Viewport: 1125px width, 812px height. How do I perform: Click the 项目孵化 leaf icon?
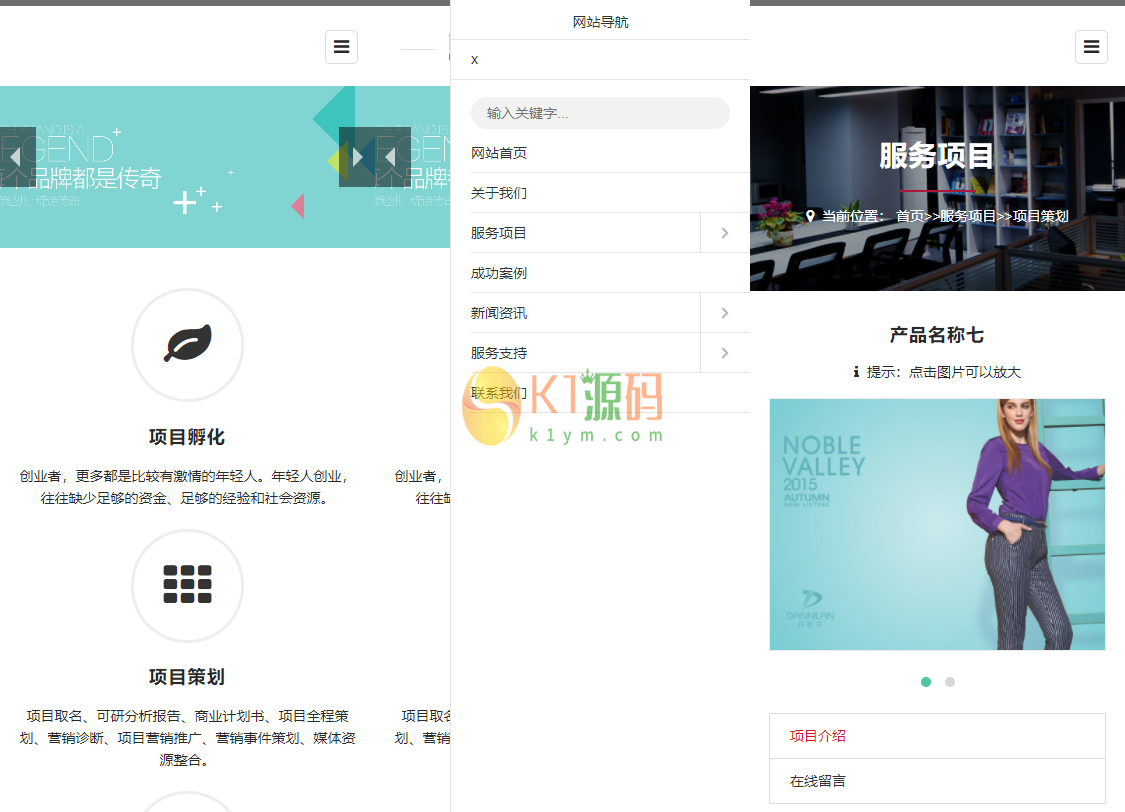click(x=187, y=344)
